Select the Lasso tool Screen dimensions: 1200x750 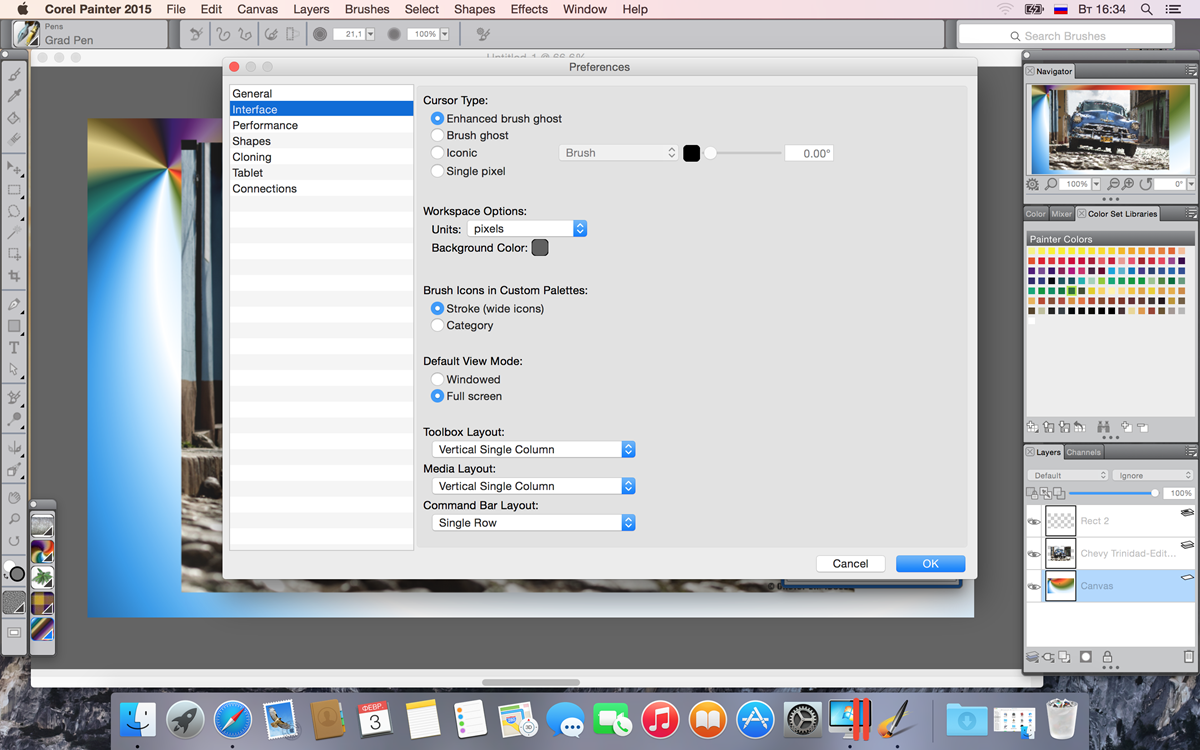(14, 211)
